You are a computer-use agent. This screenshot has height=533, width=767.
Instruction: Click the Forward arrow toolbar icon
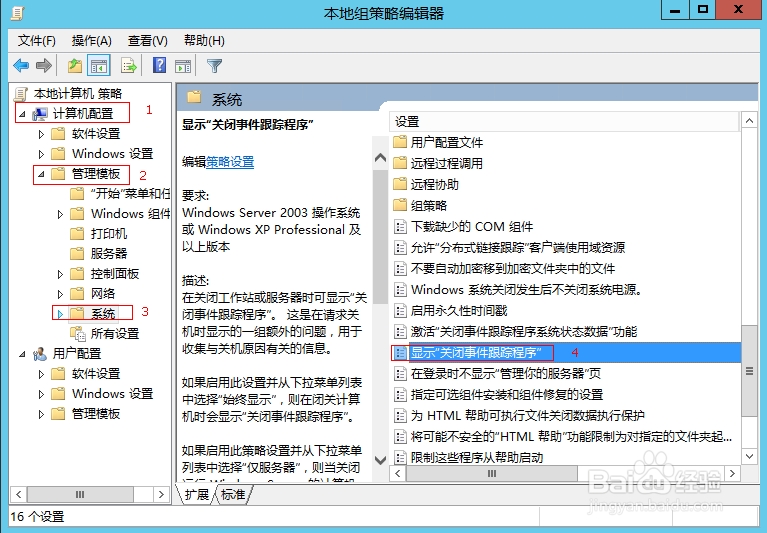click(x=44, y=66)
